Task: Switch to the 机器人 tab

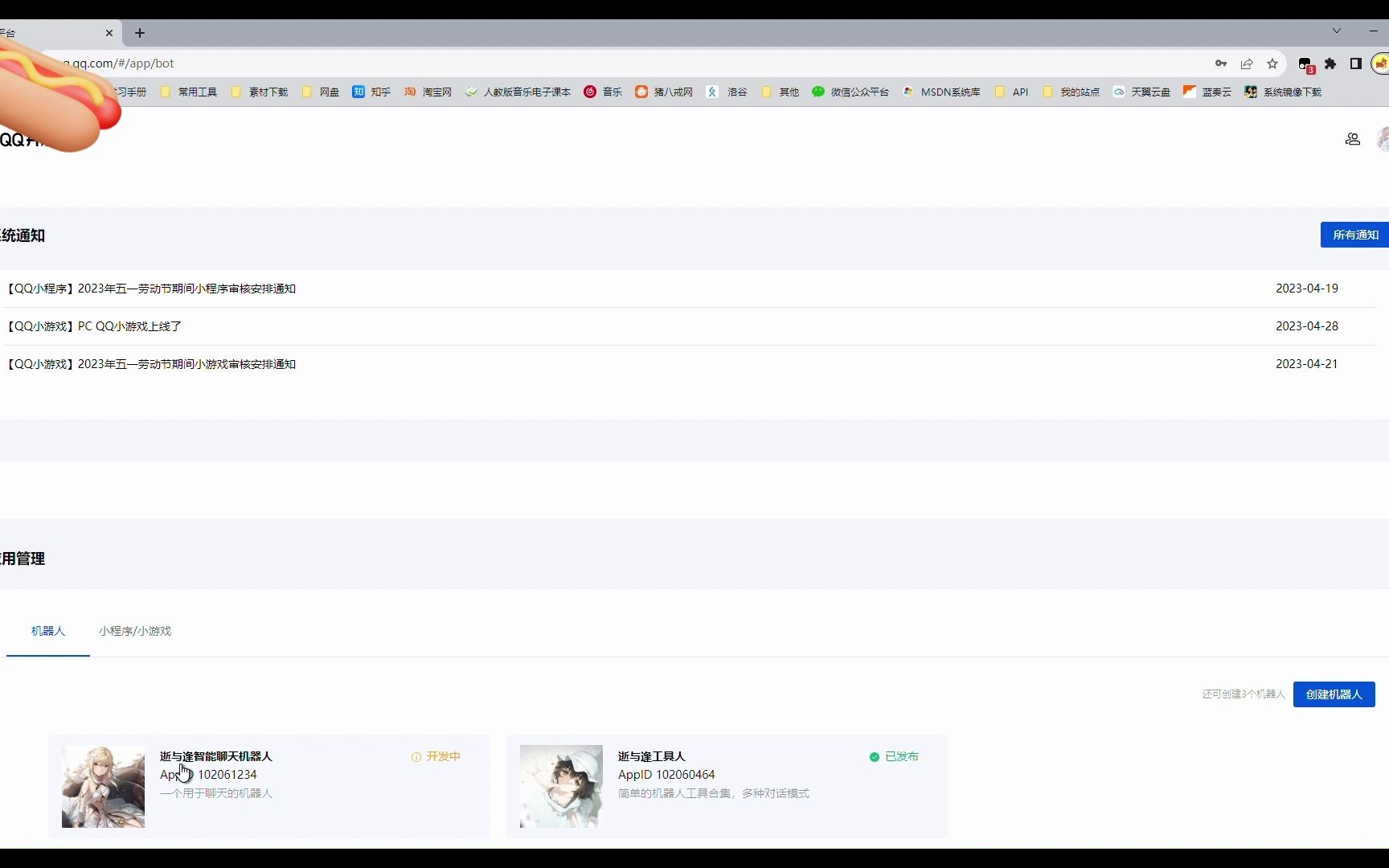Action: point(48,631)
